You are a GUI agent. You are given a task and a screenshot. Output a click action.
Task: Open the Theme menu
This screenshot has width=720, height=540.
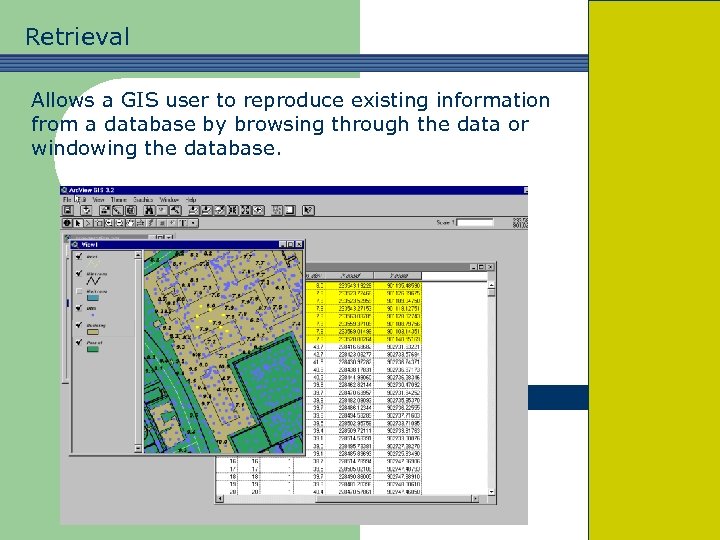pyautogui.click(x=118, y=200)
